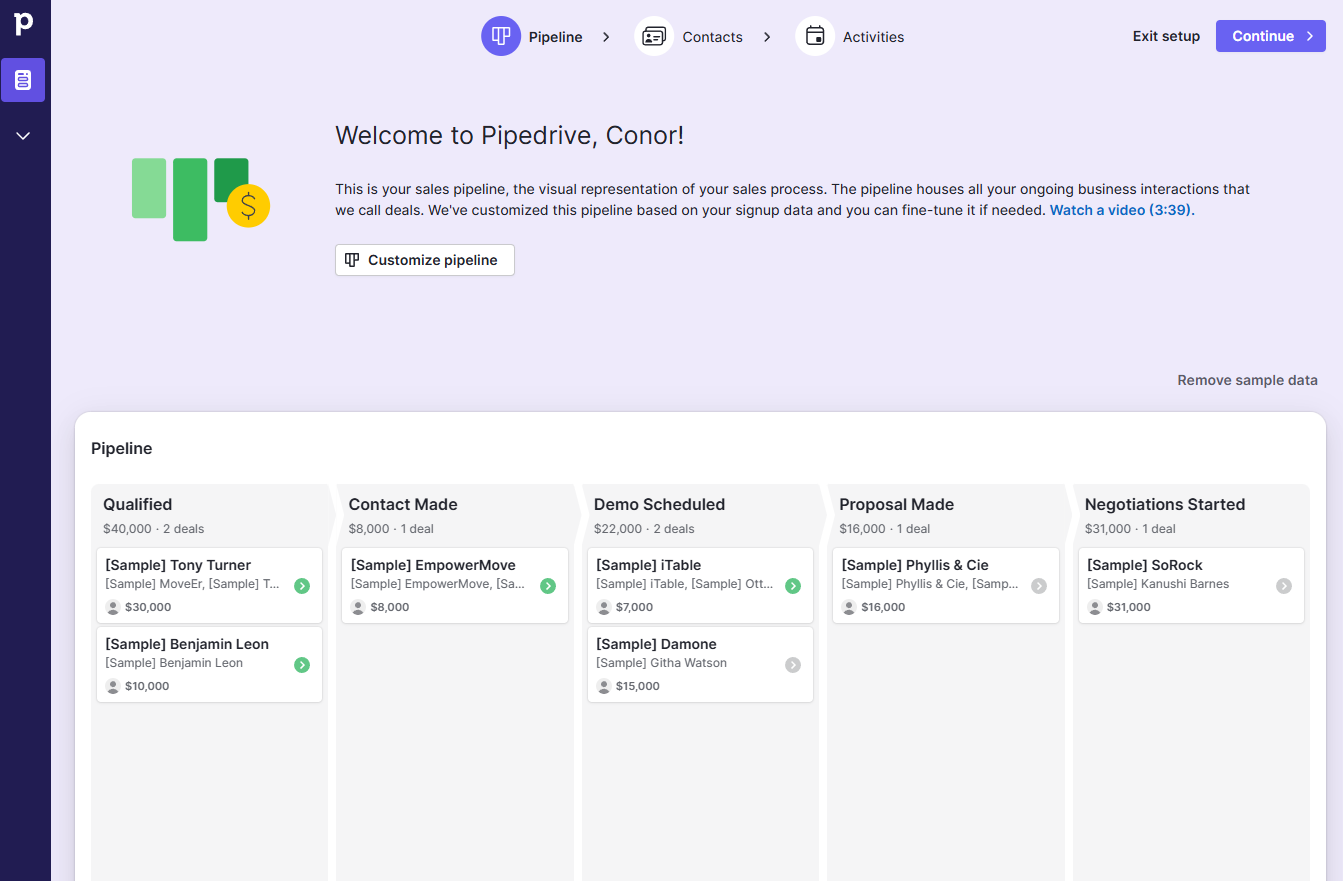This screenshot has width=1343, height=881.
Task: Click the green arrow on the iTable deal
Action: tap(793, 586)
